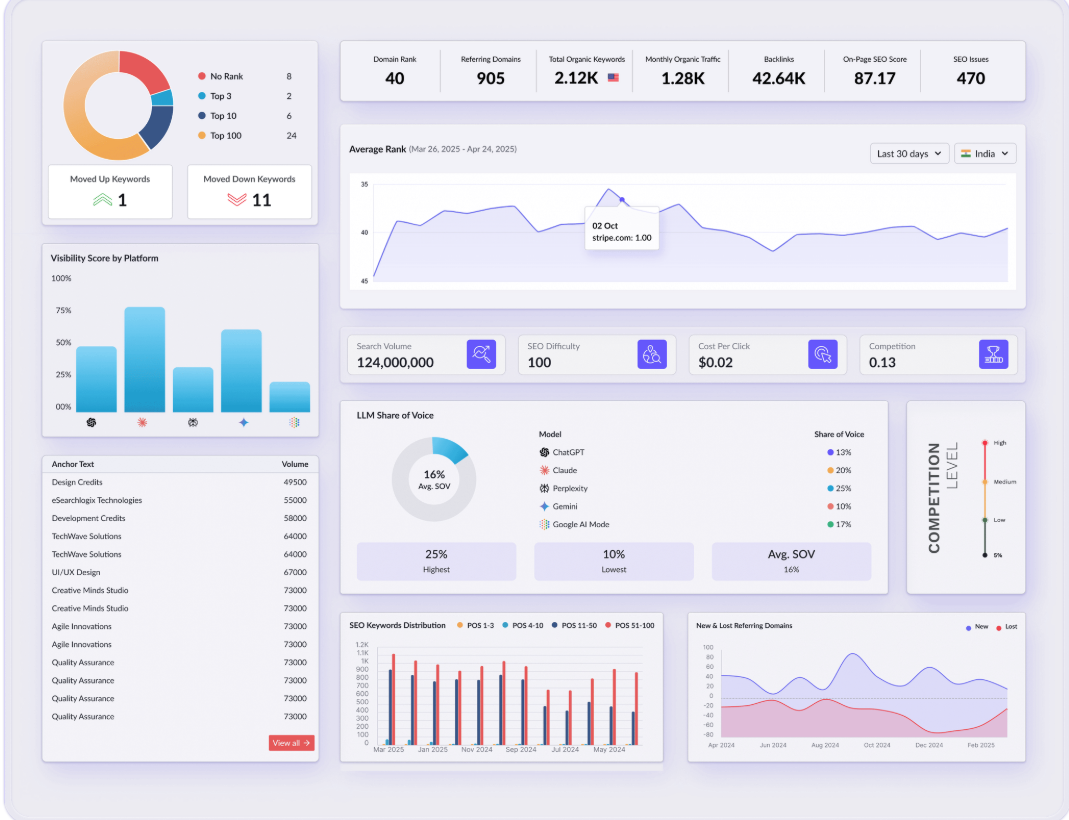Open the India country dropdown
This screenshot has width=1069, height=820.
pyautogui.click(x=985, y=154)
